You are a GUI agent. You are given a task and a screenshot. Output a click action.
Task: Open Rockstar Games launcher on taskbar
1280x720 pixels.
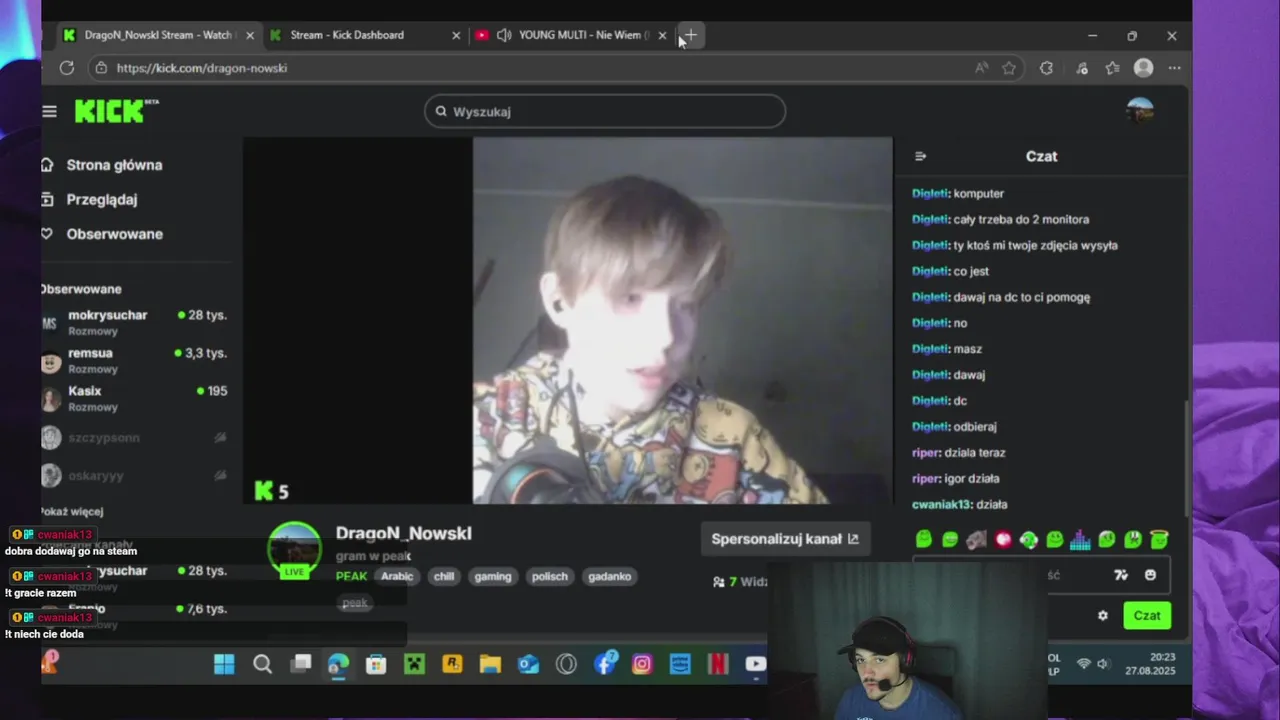tap(452, 664)
